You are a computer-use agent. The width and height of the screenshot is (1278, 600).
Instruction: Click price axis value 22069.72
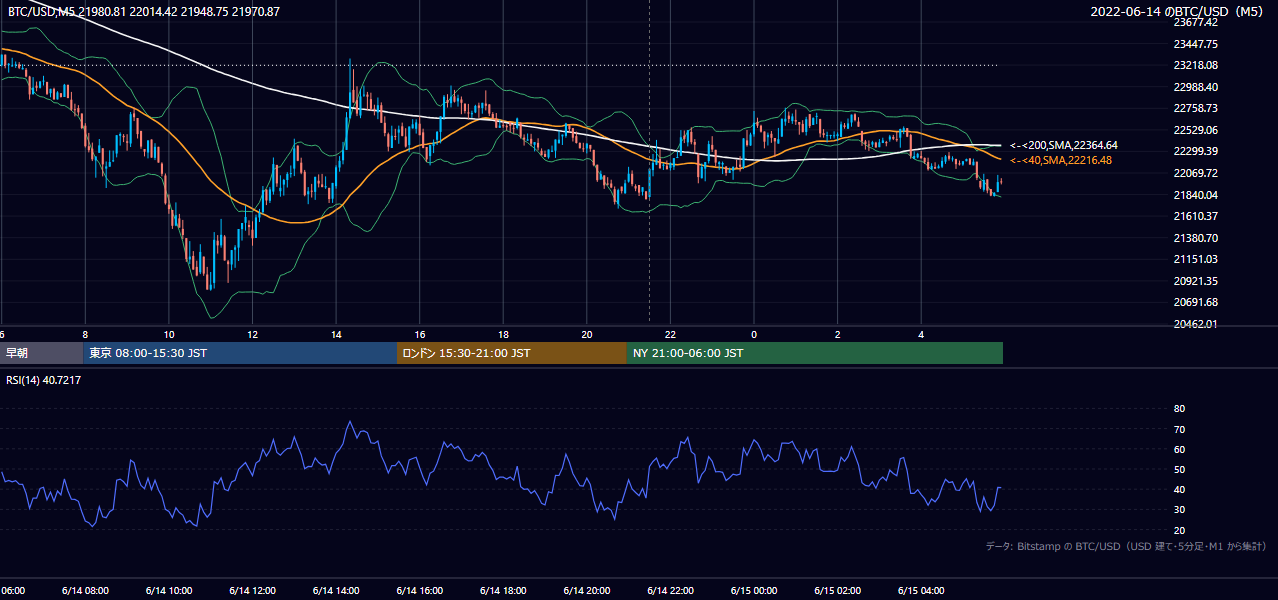1195,173
